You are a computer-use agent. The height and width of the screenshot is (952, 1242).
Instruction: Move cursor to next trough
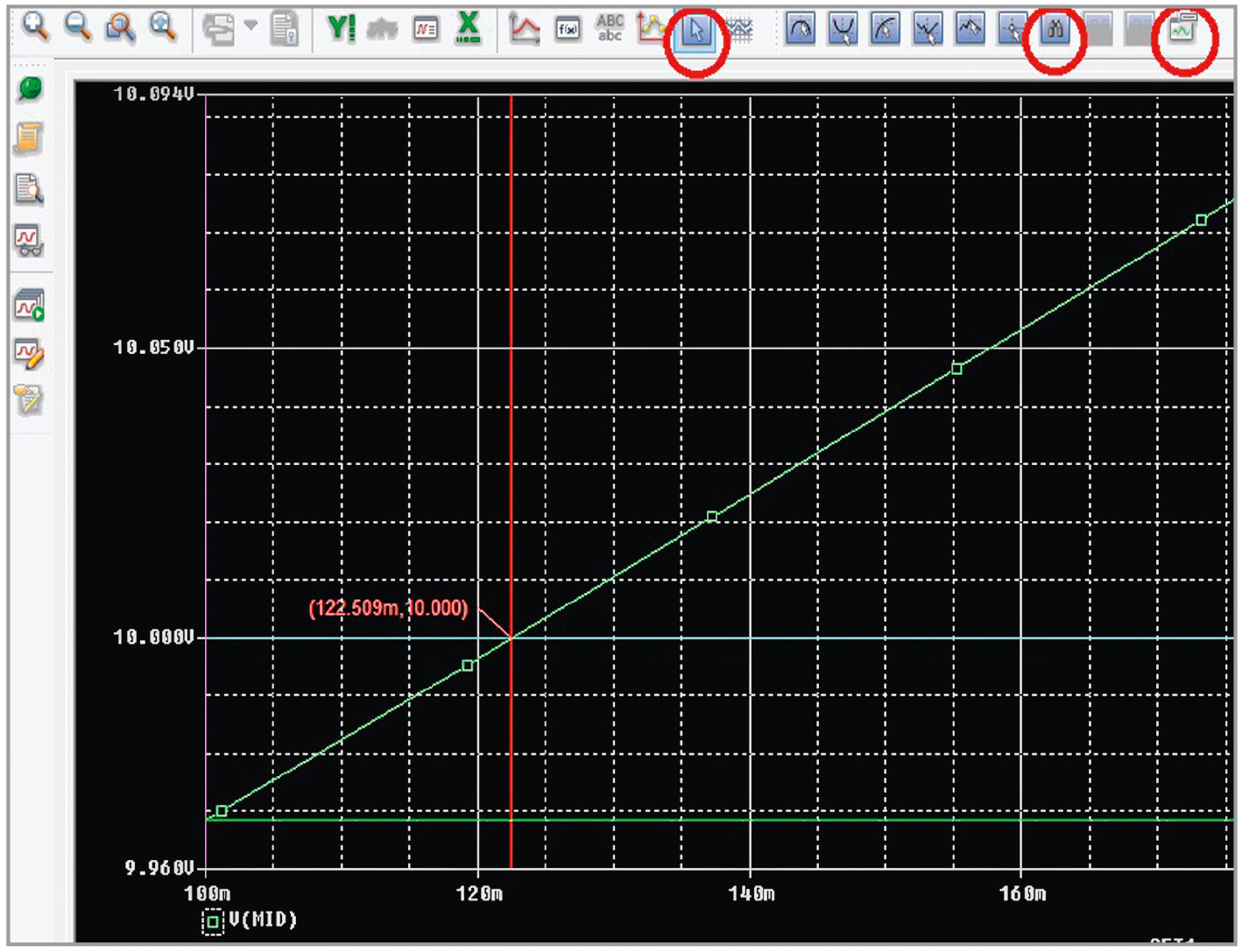(843, 31)
